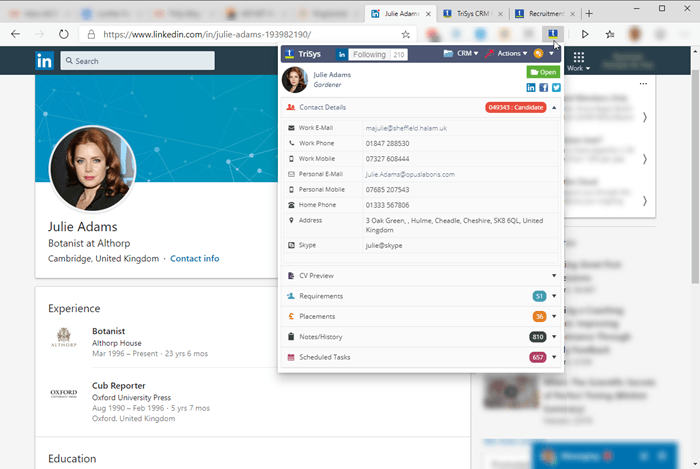Click the Work E-Mail envelope icon
700x469 pixels.
[292, 128]
